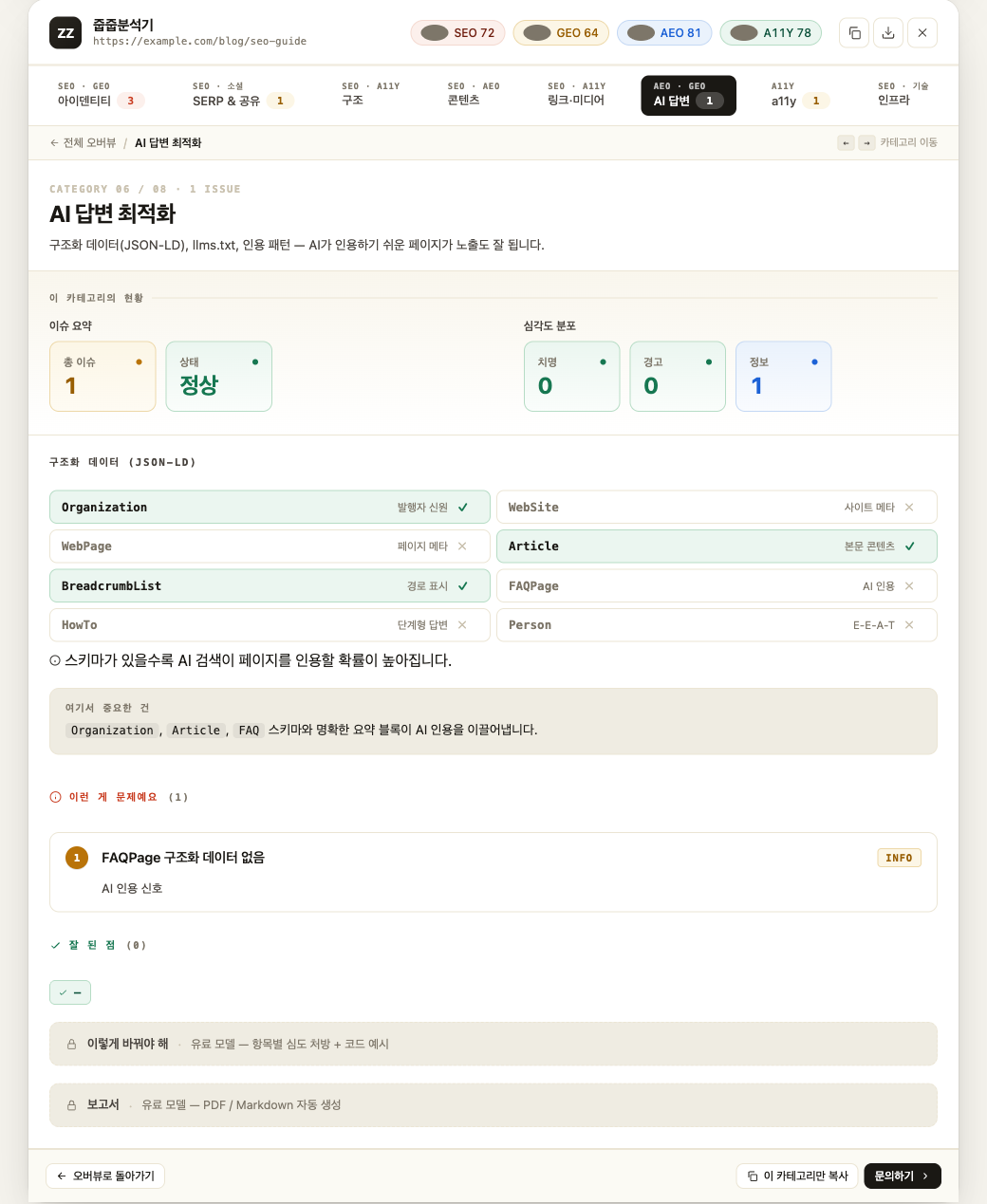This screenshot has width=987, height=1204.
Task: Go back via 전체 오버뷰 breadcrumb link
Action: coord(83,143)
